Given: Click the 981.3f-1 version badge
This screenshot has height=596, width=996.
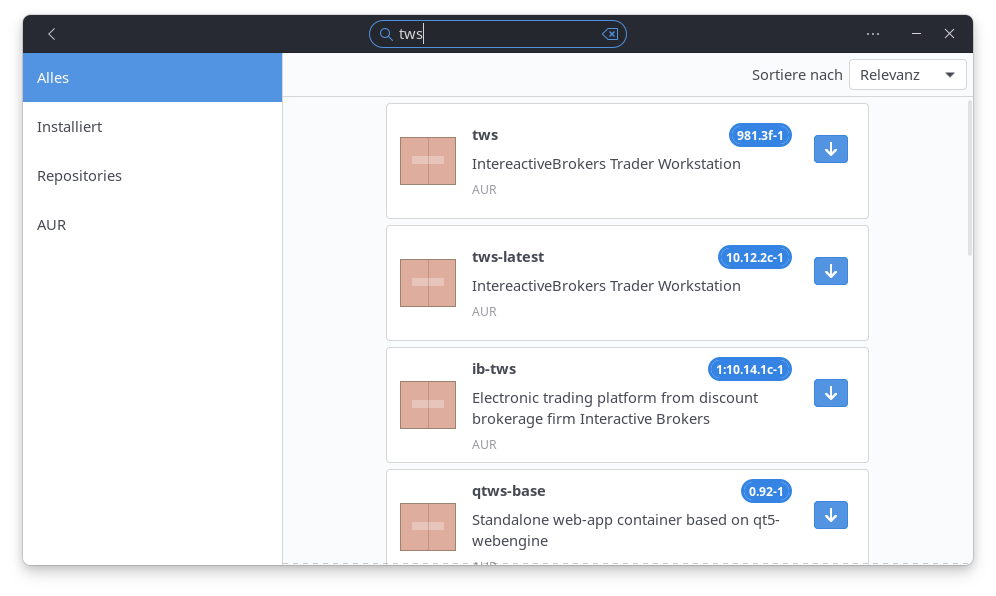Looking at the screenshot, I should click(760, 135).
